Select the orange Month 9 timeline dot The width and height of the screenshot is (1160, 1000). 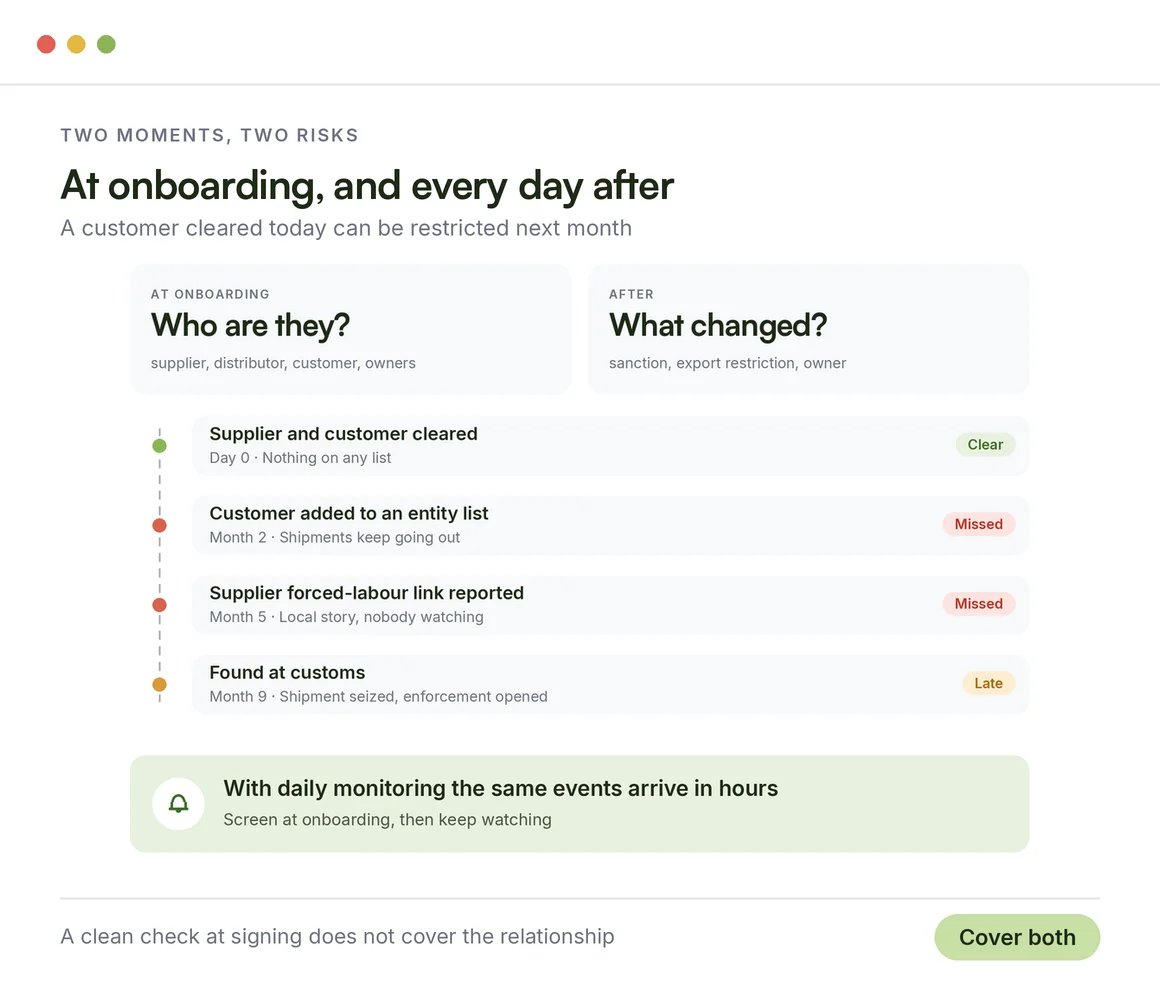point(159,684)
